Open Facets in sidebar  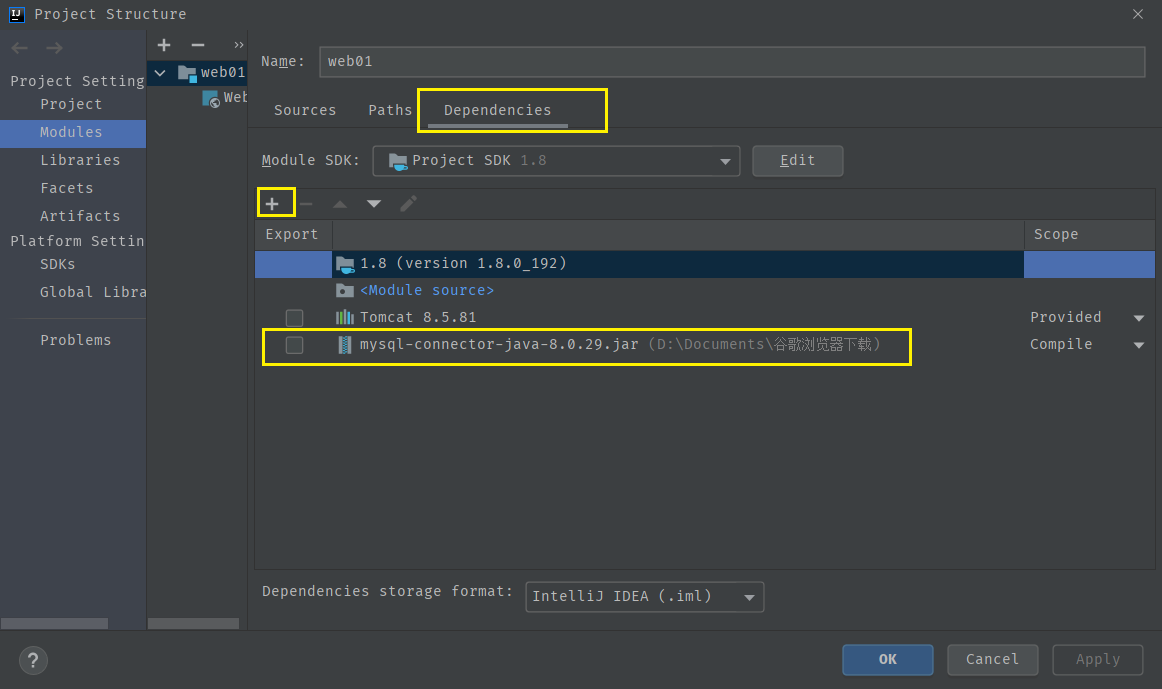[67, 188]
